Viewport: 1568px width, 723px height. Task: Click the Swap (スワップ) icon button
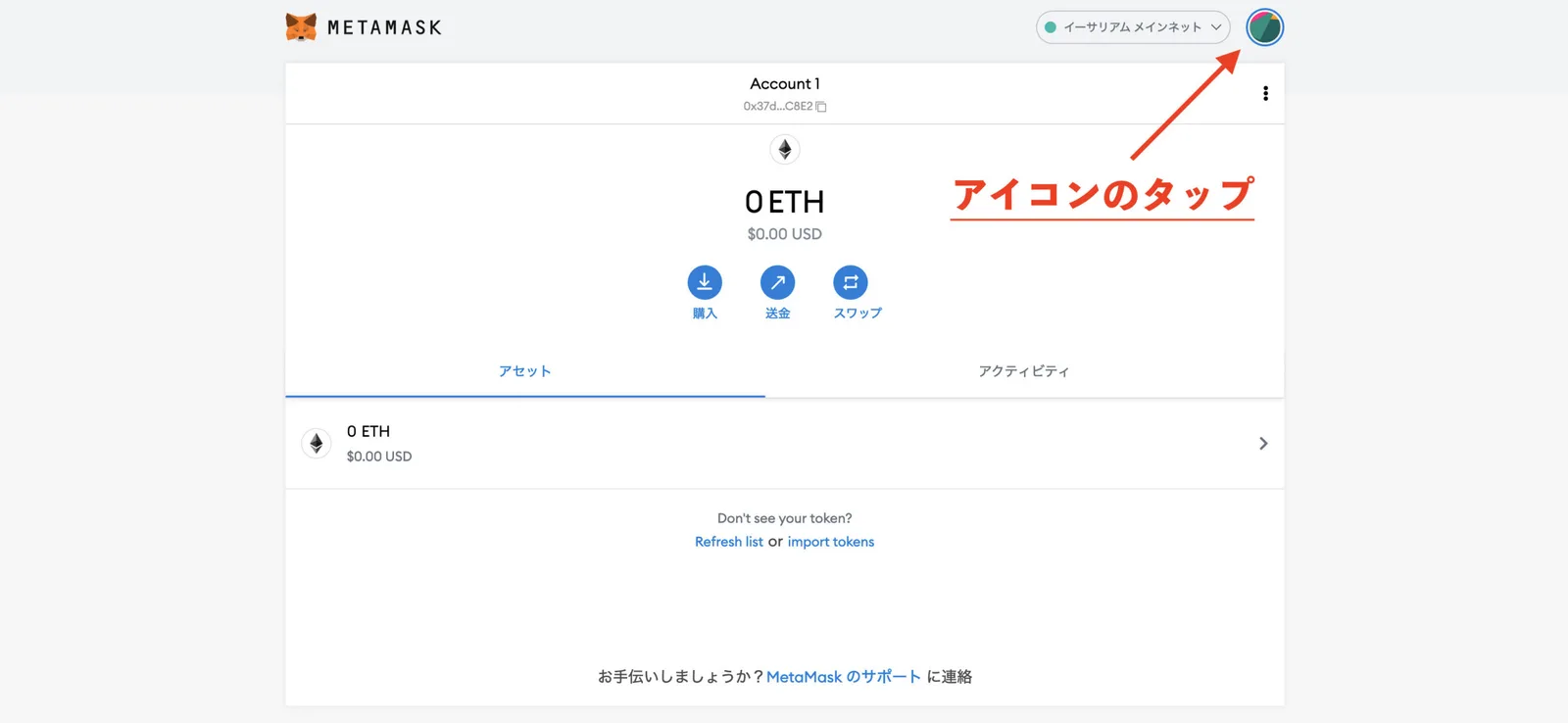point(851,282)
